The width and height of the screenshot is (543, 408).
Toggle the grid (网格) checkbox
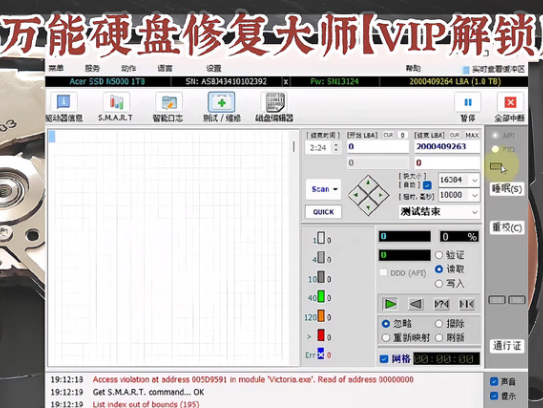click(384, 359)
